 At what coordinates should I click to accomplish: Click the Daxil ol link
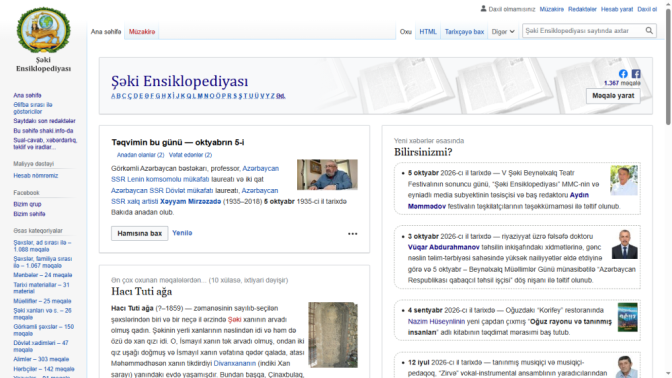pyautogui.click(x=647, y=9)
